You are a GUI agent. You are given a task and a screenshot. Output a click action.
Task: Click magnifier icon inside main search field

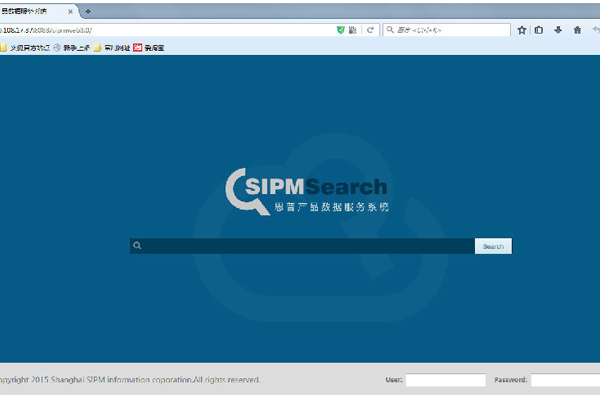click(137, 246)
